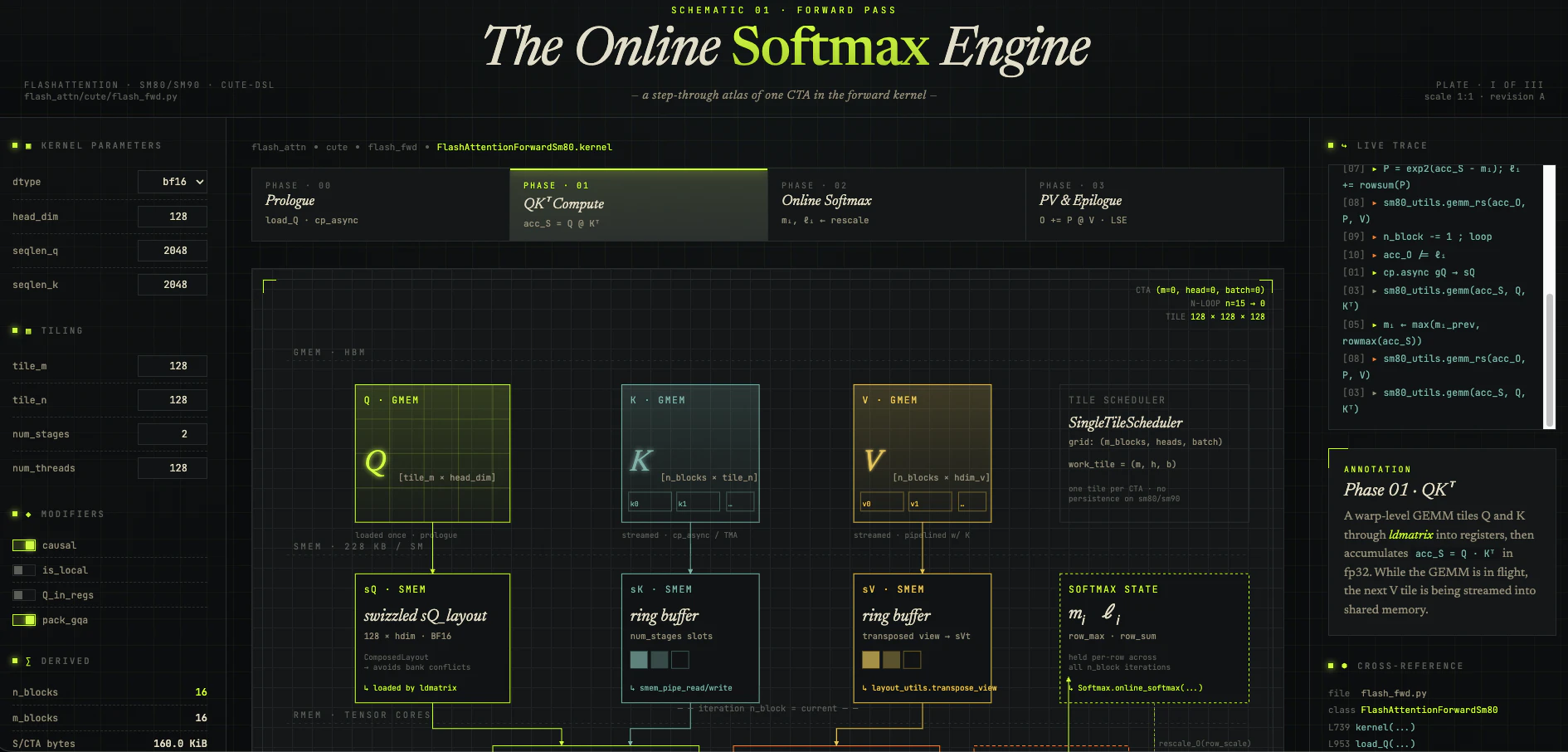Viewport: 1568px width, 752px height.
Task: Click the Modifiers header diamond icon
Action: (x=28, y=514)
